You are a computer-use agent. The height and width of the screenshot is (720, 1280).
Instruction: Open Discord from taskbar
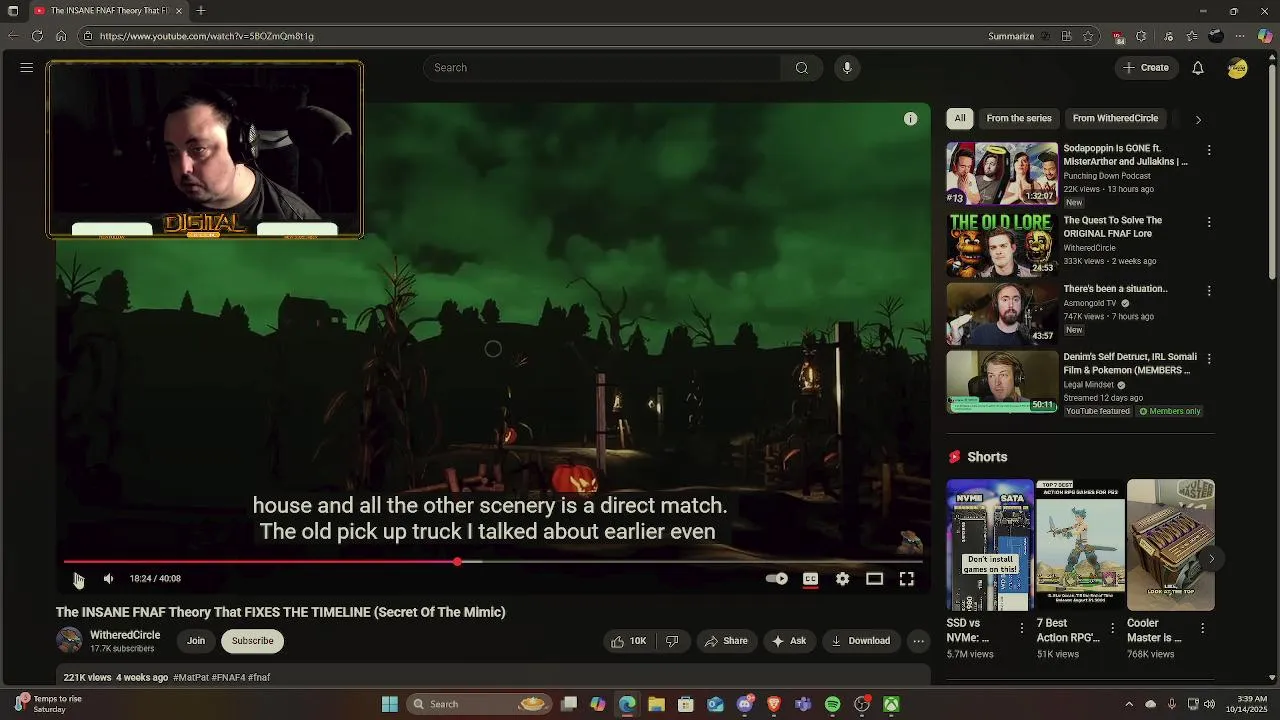(x=745, y=704)
